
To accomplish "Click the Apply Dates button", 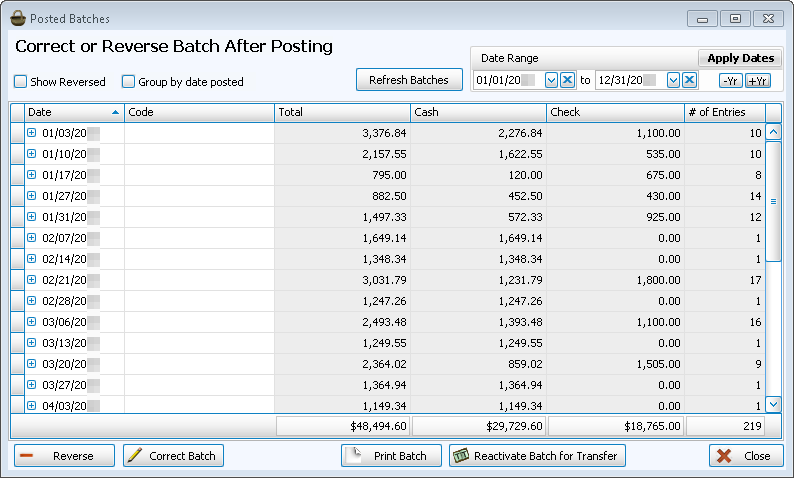I will pyautogui.click(x=740, y=58).
